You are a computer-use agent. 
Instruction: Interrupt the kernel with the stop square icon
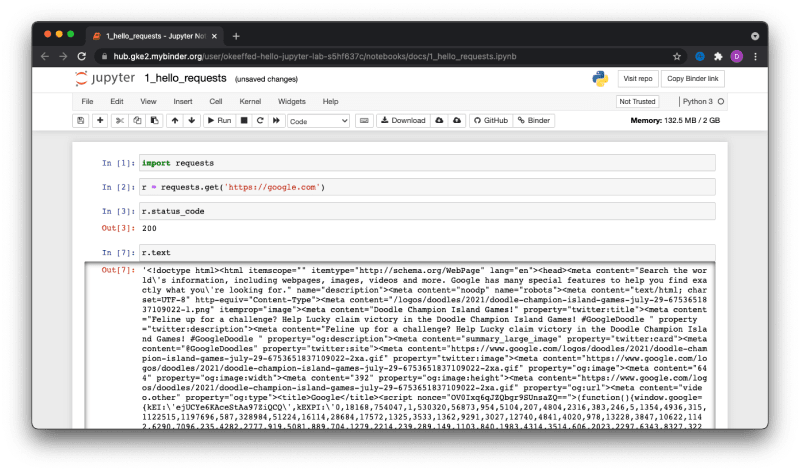coord(244,120)
